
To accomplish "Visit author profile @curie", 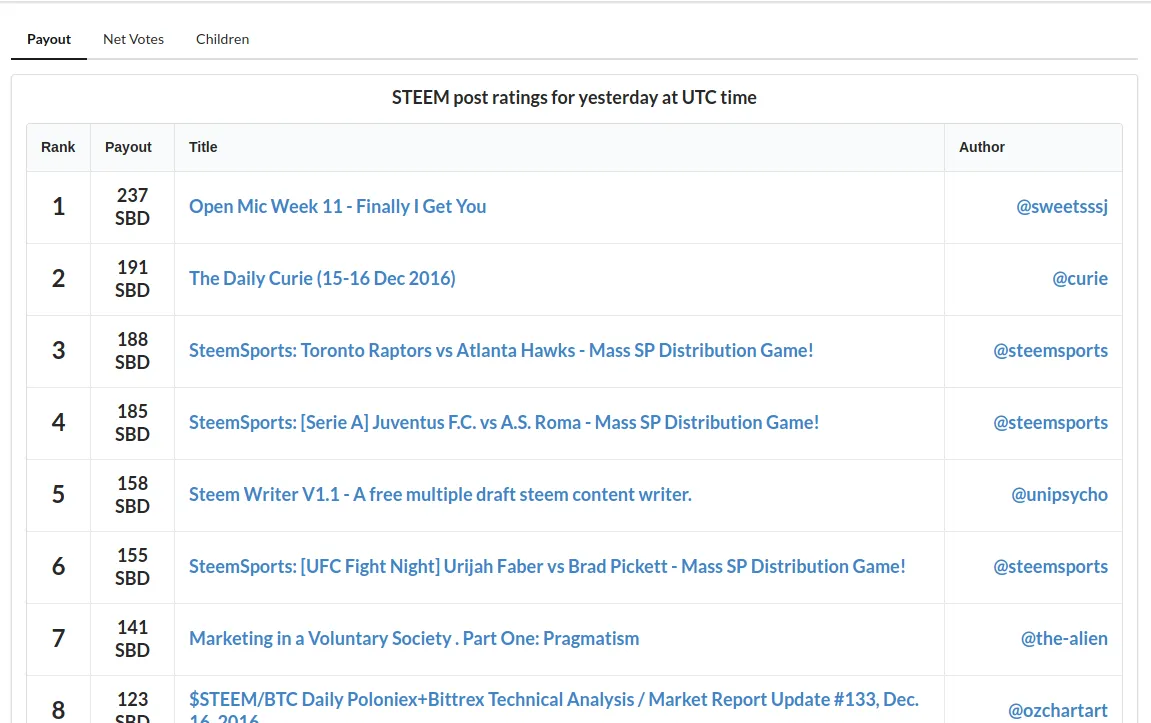I will tap(1080, 278).
